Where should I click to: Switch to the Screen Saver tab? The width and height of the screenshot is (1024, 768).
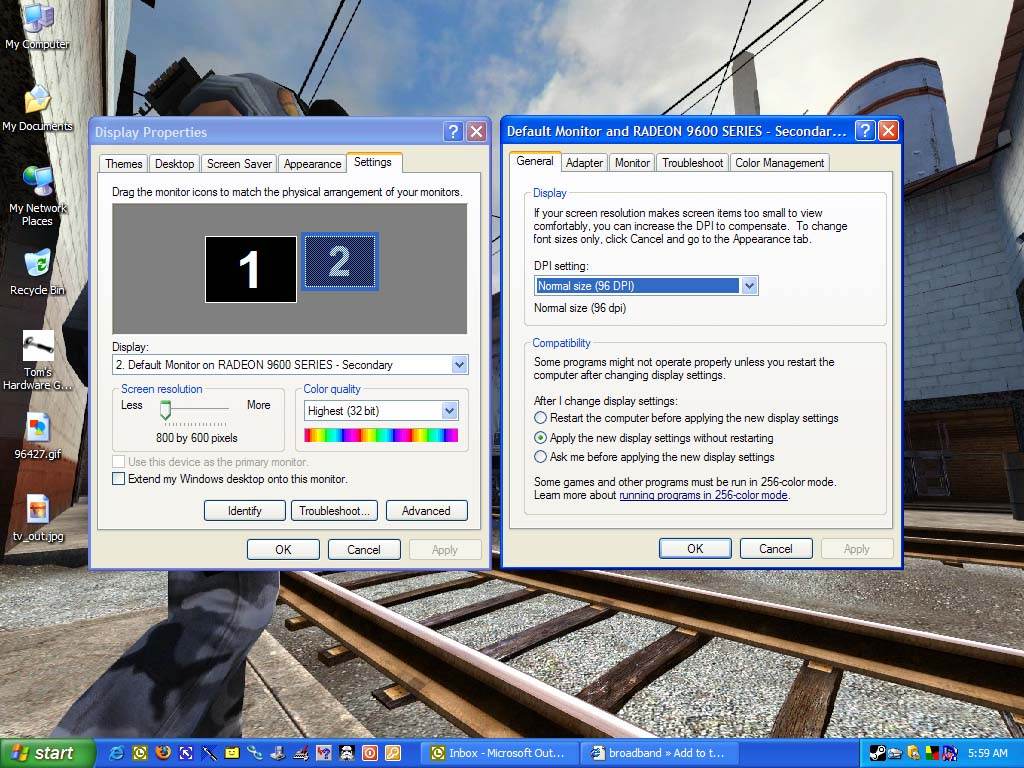(x=239, y=163)
